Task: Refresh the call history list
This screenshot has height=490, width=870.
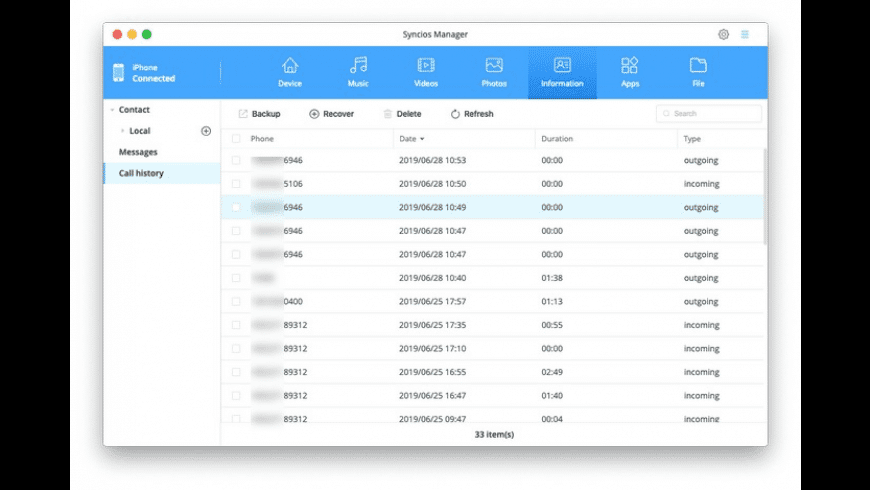Action: pyautogui.click(x=472, y=114)
